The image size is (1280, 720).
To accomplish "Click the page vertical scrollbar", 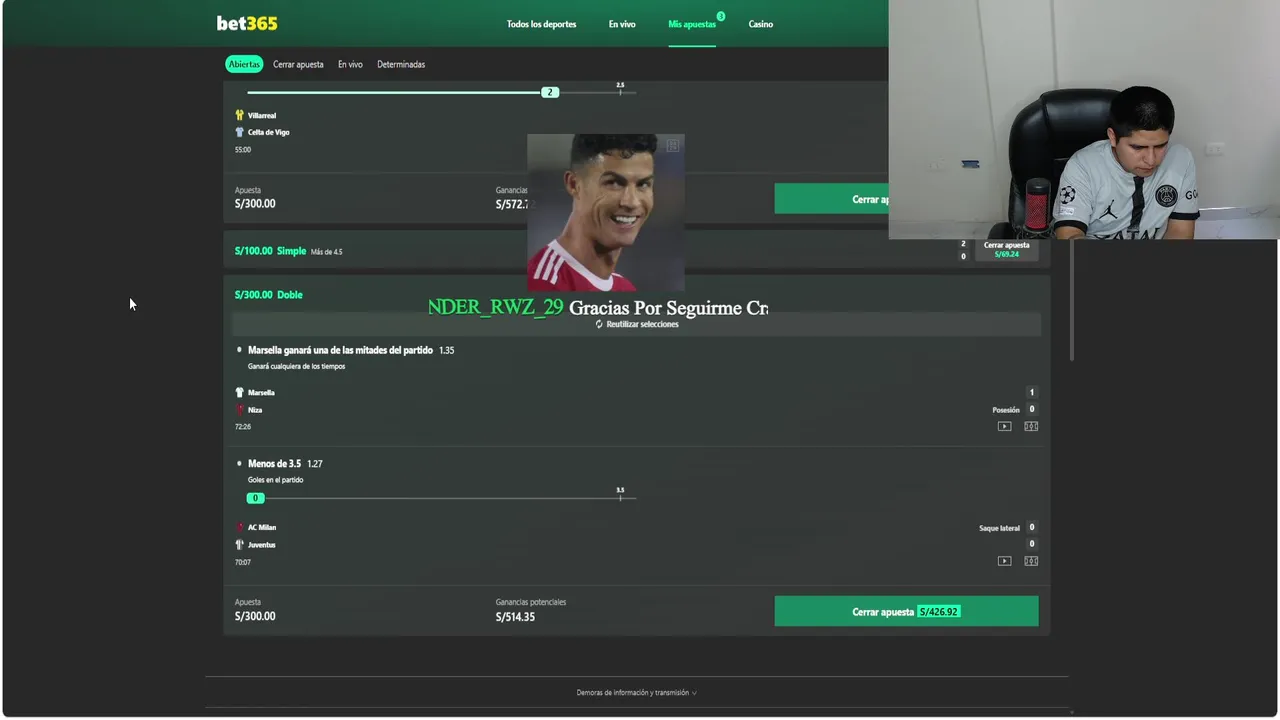I will (1073, 300).
